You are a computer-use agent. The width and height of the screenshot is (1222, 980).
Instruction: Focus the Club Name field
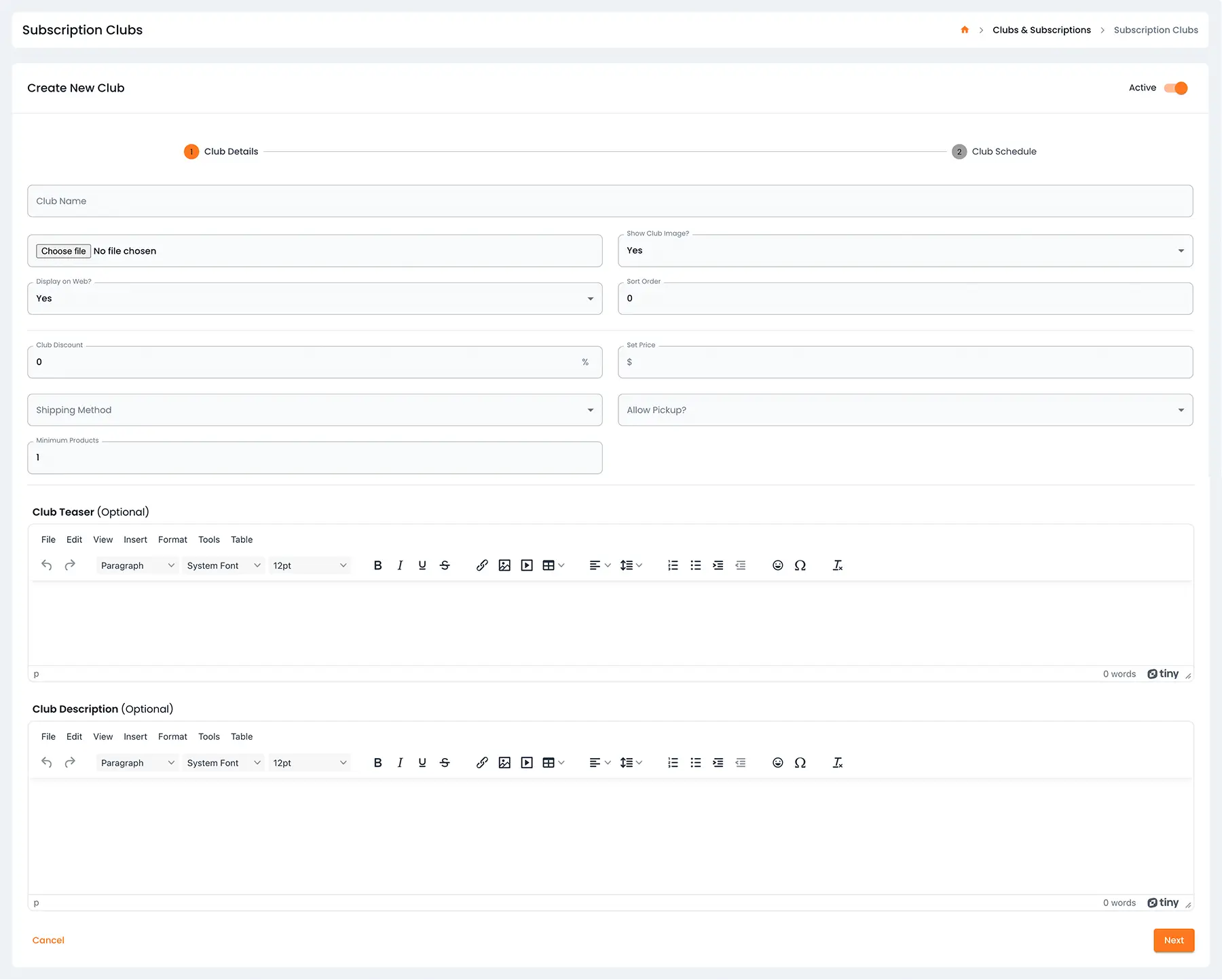coord(610,201)
